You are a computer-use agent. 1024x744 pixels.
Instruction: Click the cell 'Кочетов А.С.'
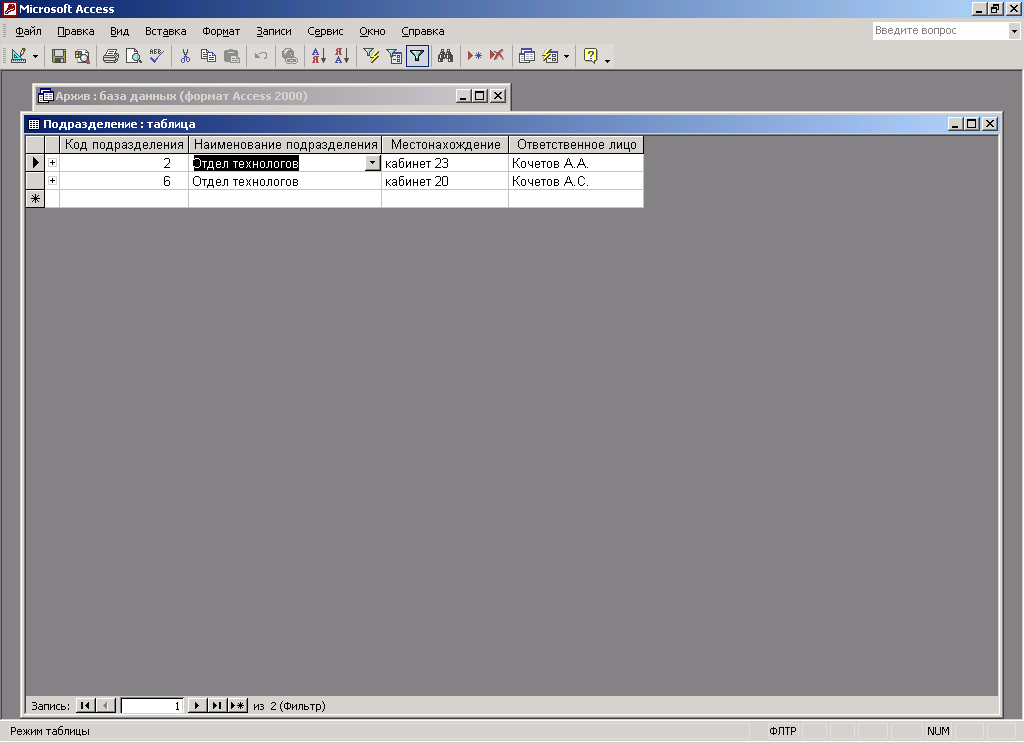[576, 182]
